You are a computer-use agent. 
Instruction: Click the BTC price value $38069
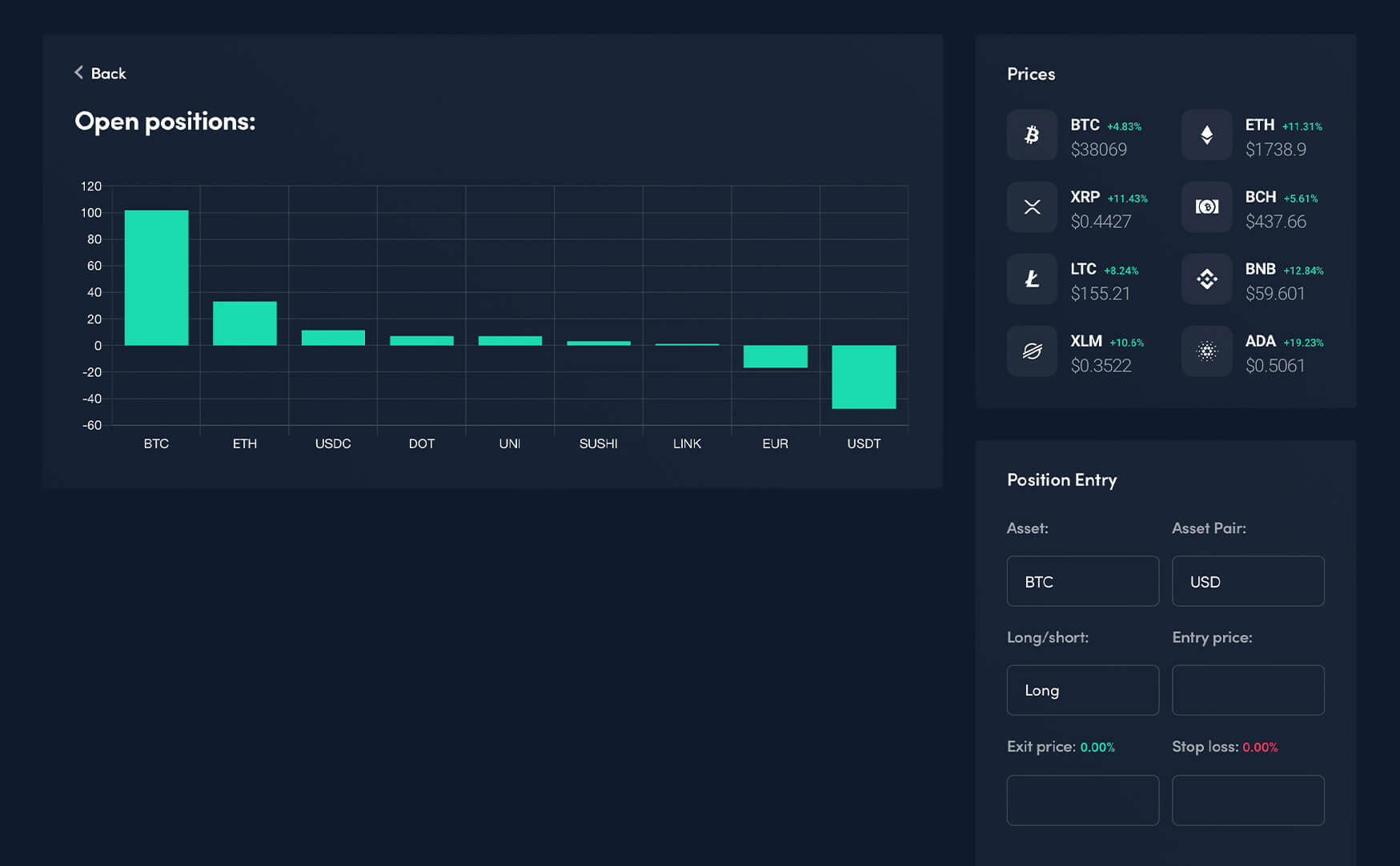coord(1098,150)
